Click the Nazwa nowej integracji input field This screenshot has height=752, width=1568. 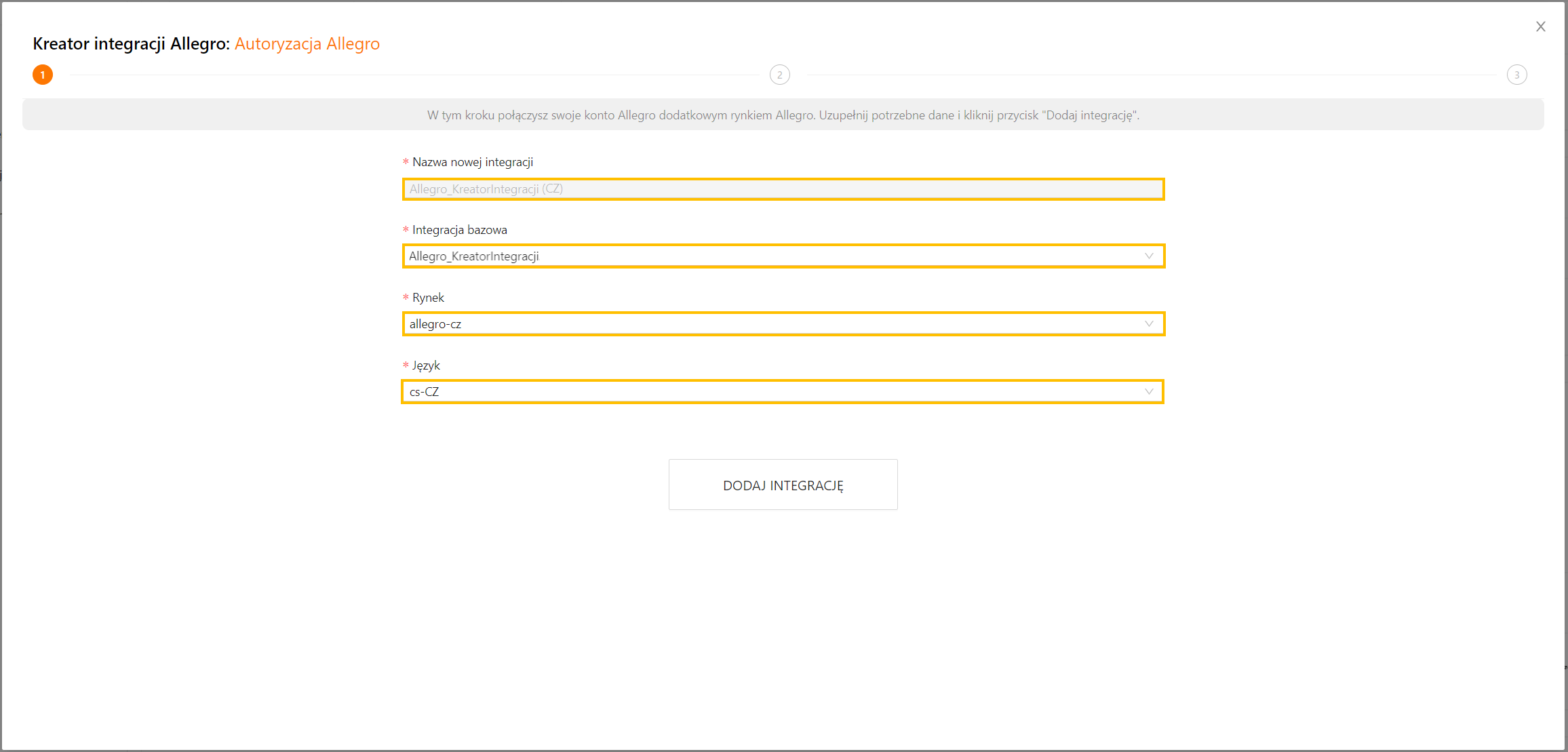[x=783, y=189]
